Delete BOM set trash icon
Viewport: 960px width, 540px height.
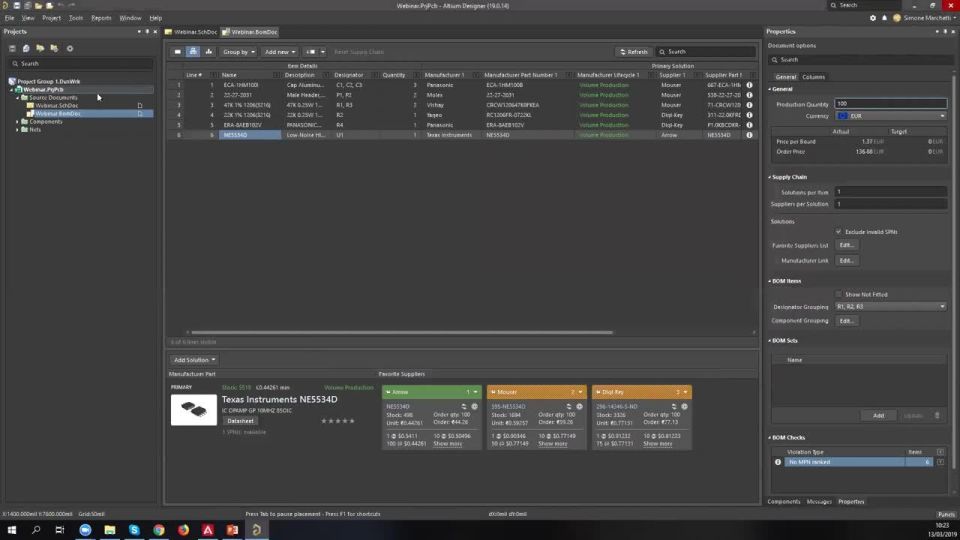pos(937,416)
